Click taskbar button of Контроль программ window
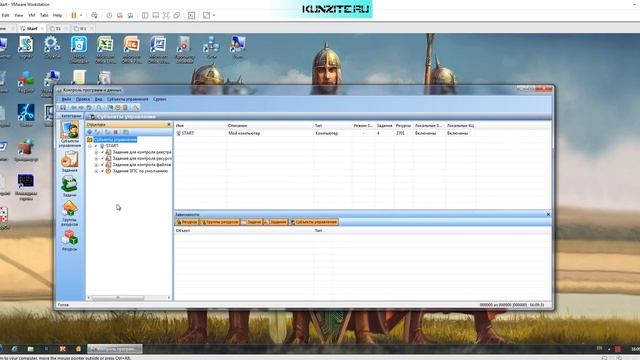This screenshot has width=640, height=360. click(115, 349)
